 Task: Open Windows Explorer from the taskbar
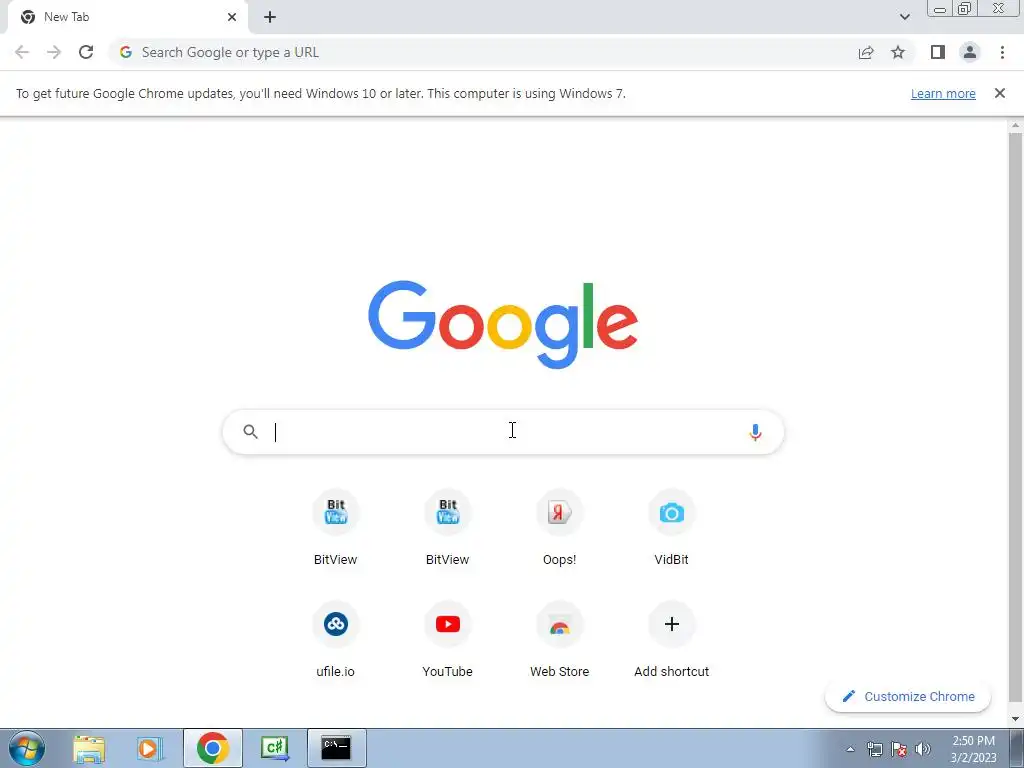coord(89,748)
